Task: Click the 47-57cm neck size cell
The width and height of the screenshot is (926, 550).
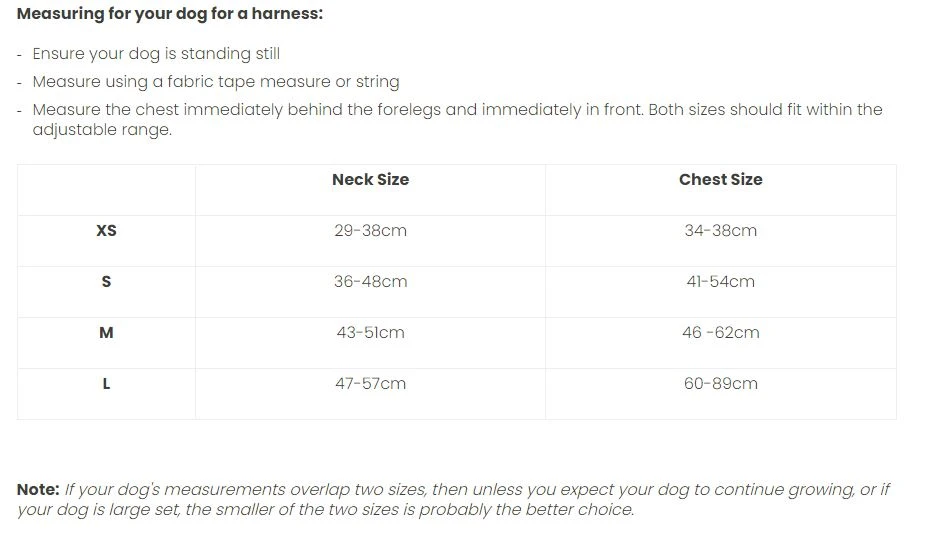Action: (x=370, y=384)
